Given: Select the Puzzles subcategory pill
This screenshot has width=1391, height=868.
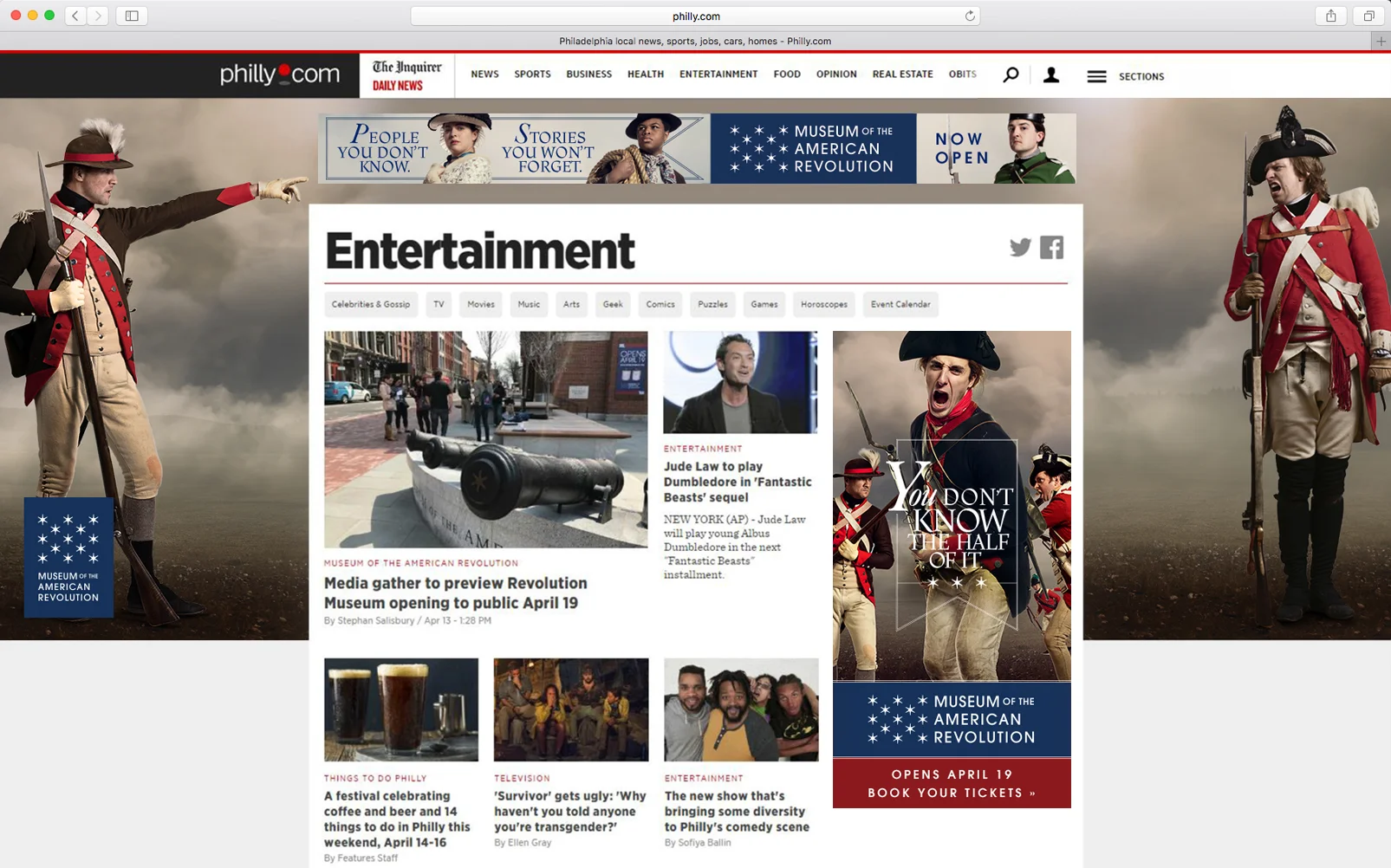Looking at the screenshot, I should point(712,304).
